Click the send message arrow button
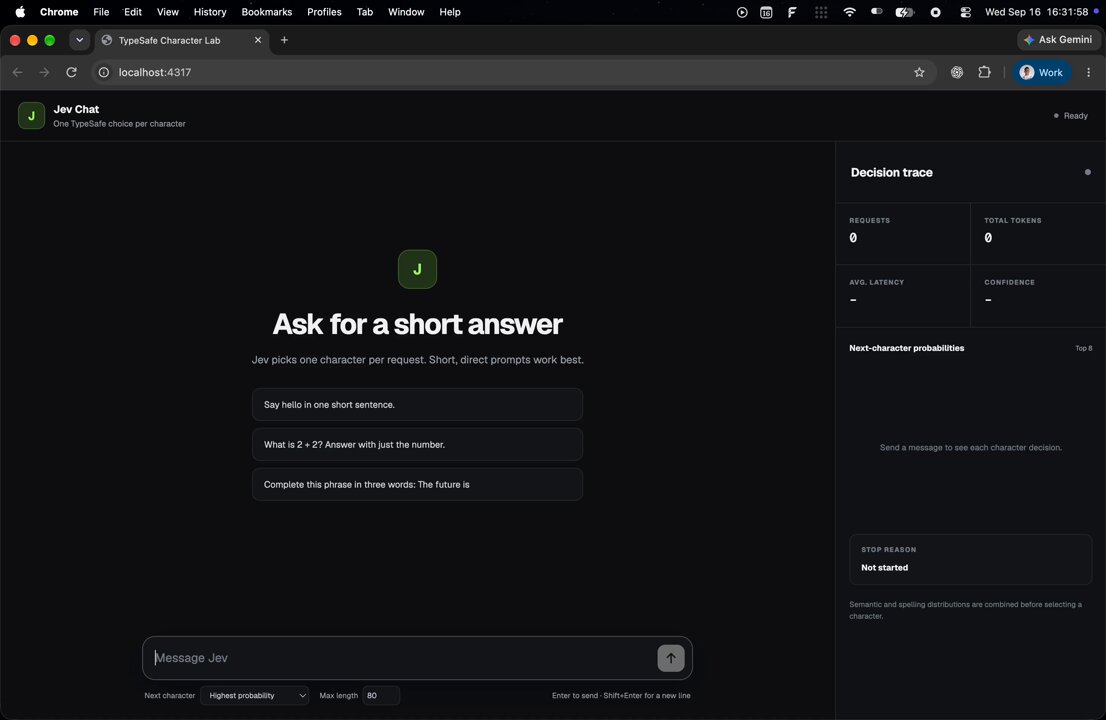 [671, 658]
